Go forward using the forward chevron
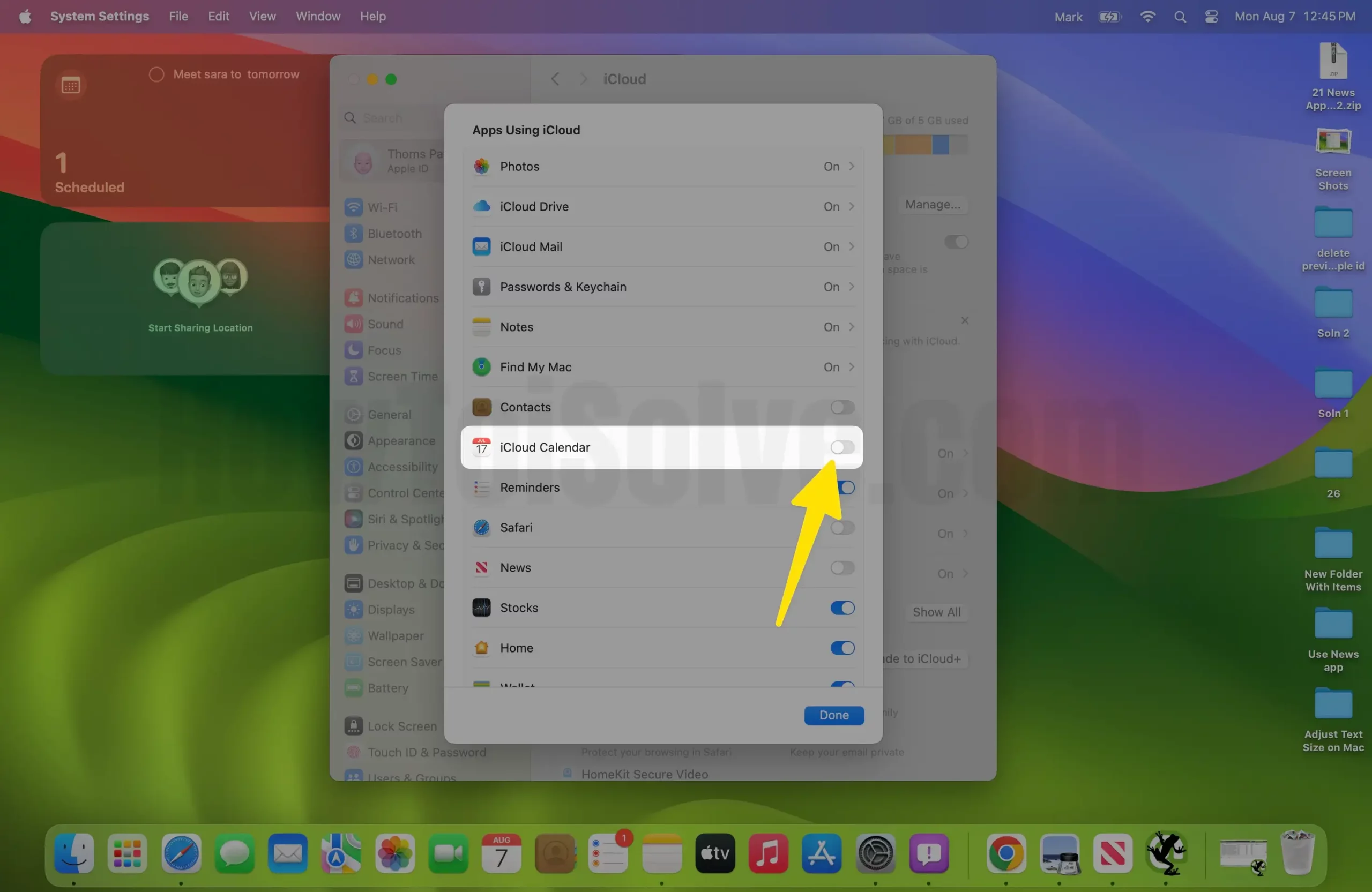1372x892 pixels. pyautogui.click(x=584, y=79)
